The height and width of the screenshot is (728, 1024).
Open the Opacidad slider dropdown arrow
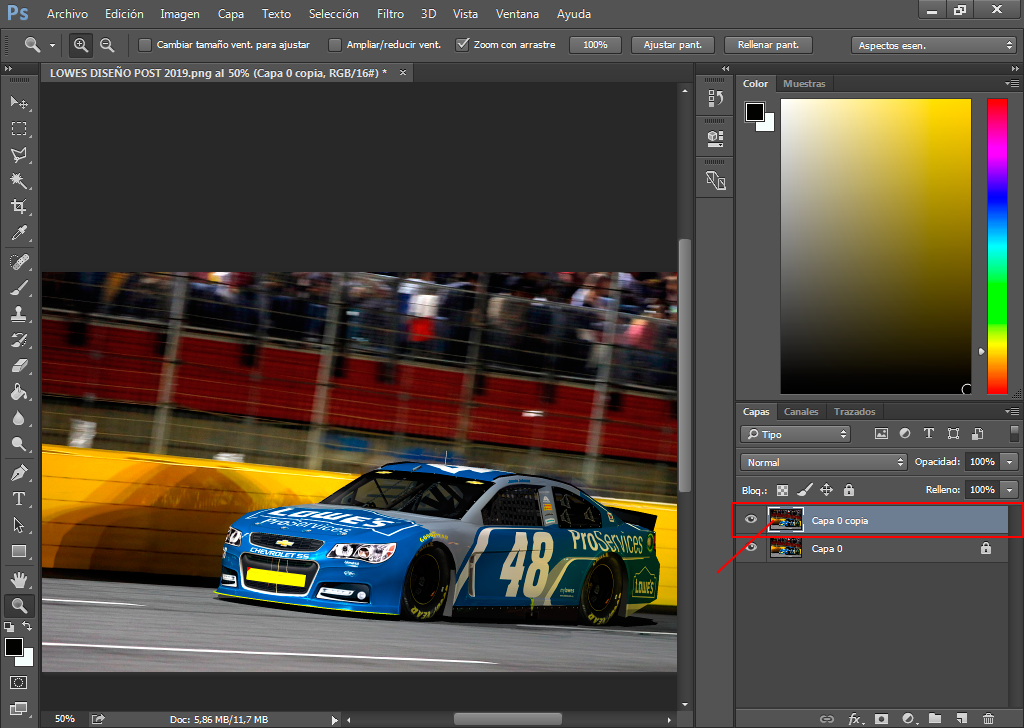click(x=1010, y=462)
